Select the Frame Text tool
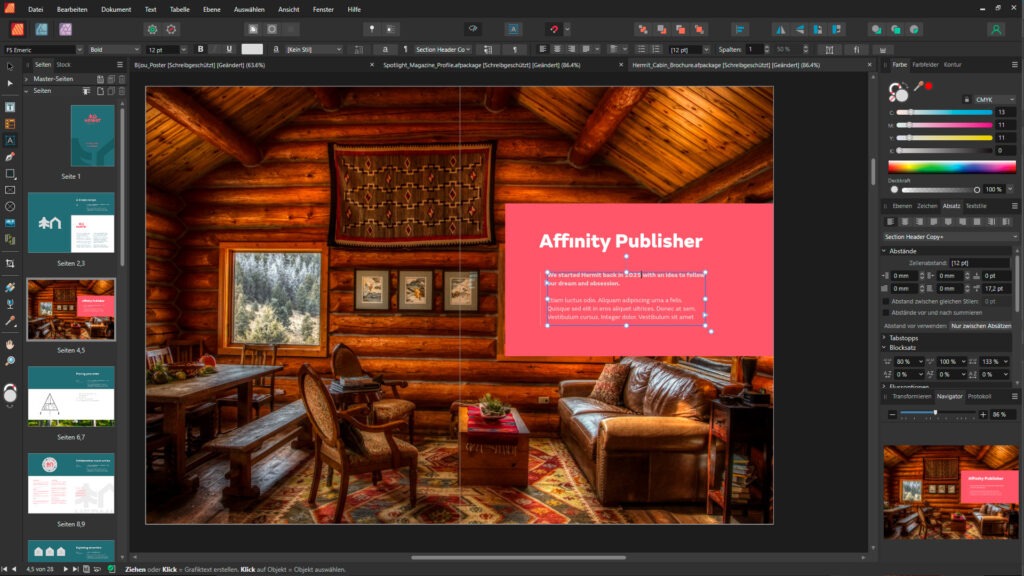The width and height of the screenshot is (1024, 576). [x=10, y=107]
